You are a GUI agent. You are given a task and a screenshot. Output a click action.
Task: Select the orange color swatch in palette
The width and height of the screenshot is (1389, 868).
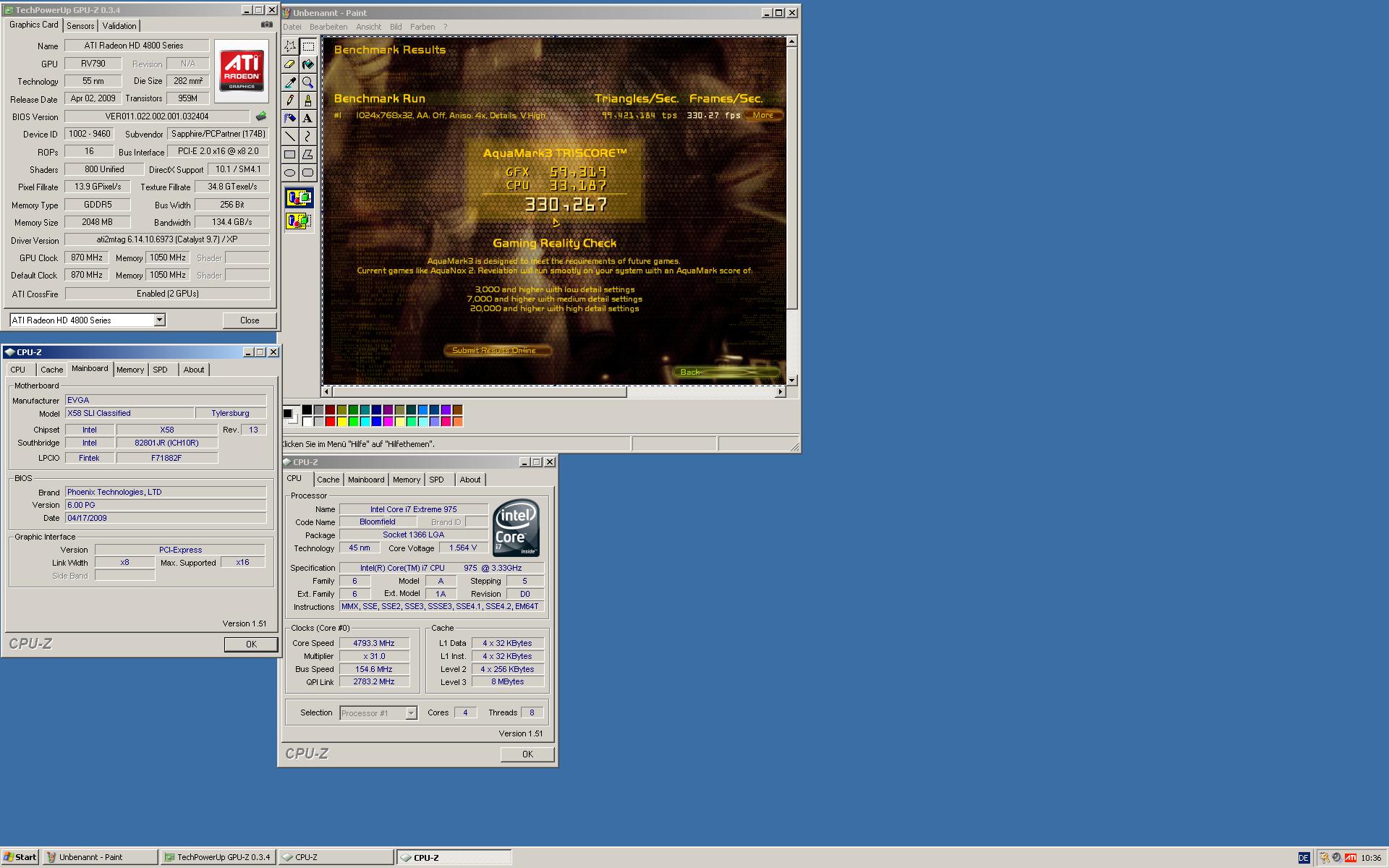tap(457, 422)
